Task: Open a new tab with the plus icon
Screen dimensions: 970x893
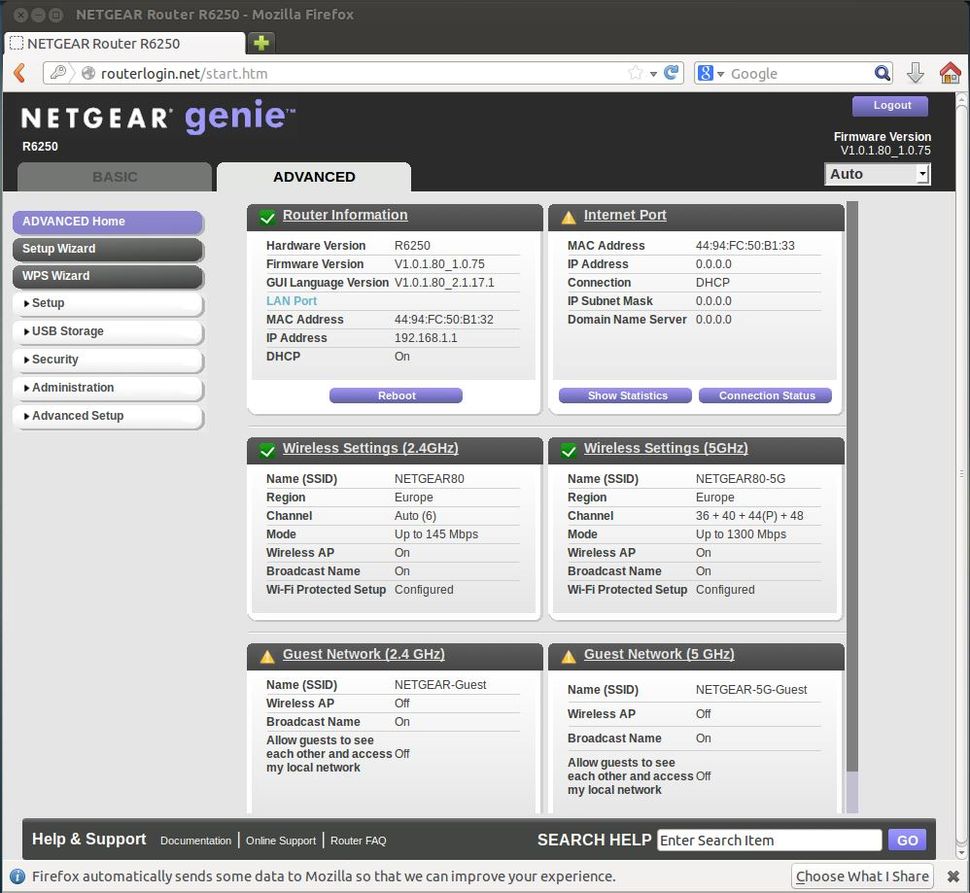Action: pos(261,43)
